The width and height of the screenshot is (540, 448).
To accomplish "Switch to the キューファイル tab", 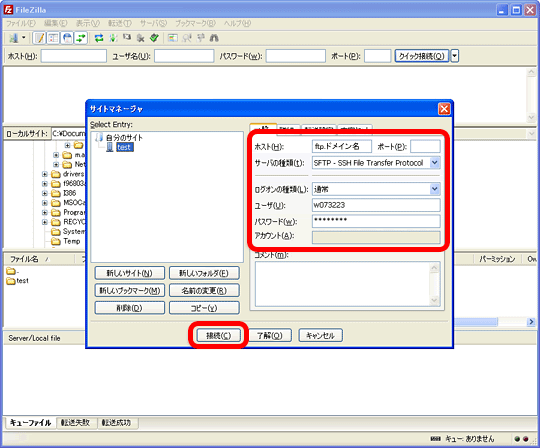I will pos(30,423).
